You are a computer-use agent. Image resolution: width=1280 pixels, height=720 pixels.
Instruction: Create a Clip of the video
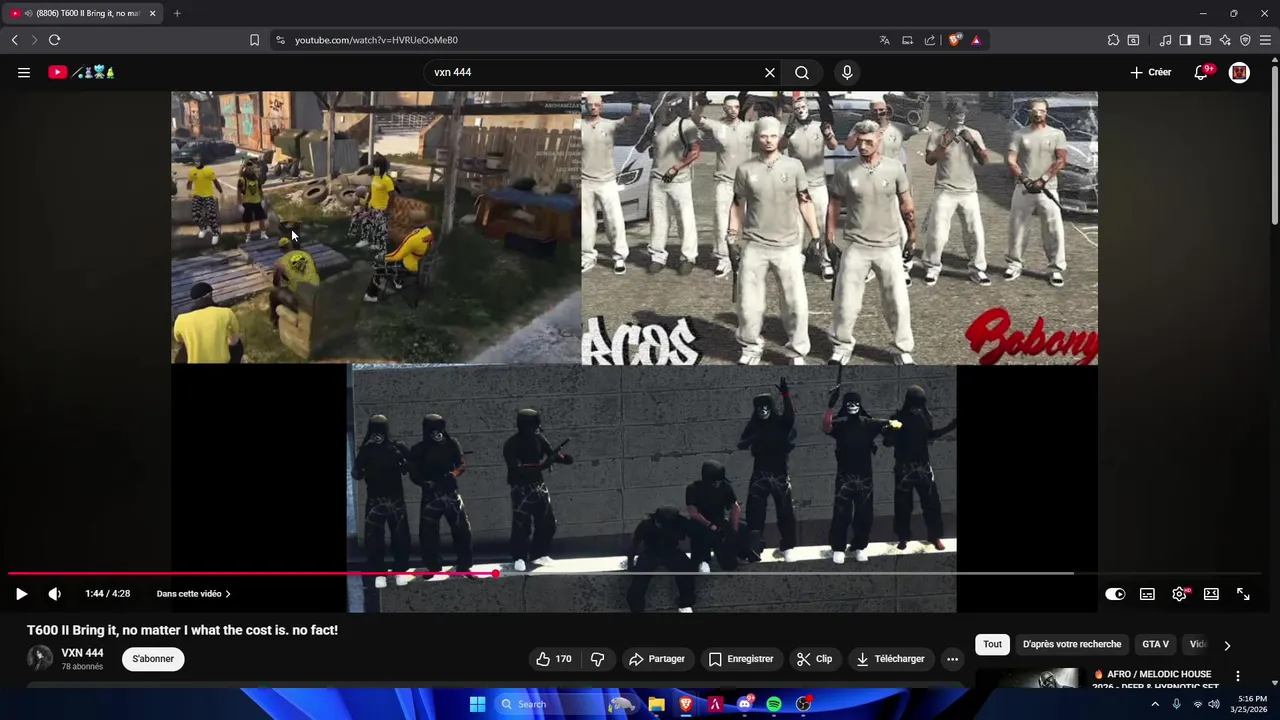click(814, 659)
